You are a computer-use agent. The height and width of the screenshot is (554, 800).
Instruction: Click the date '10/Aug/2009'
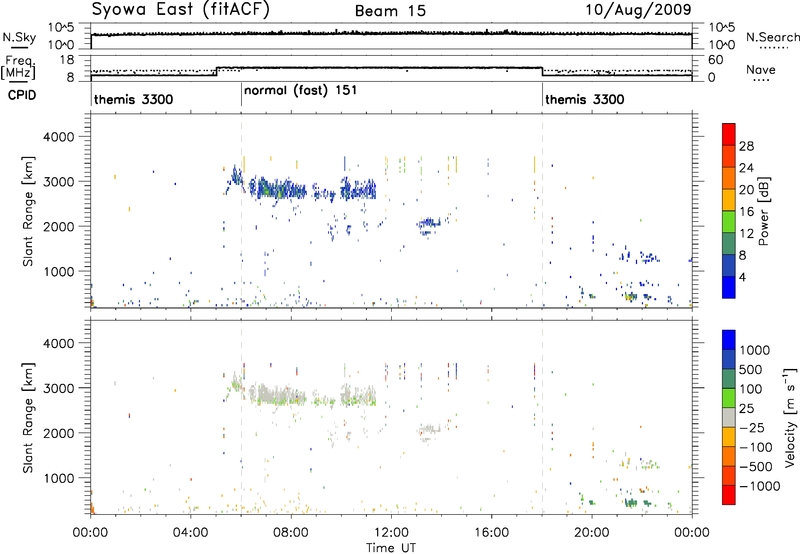coord(638,10)
